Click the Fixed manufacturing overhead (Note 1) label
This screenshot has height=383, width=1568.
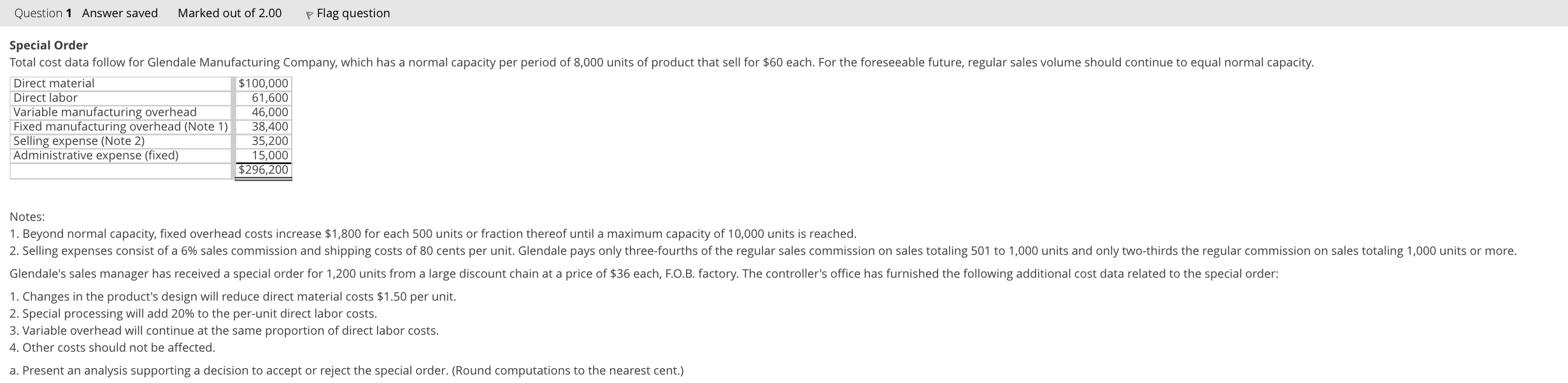click(120, 127)
